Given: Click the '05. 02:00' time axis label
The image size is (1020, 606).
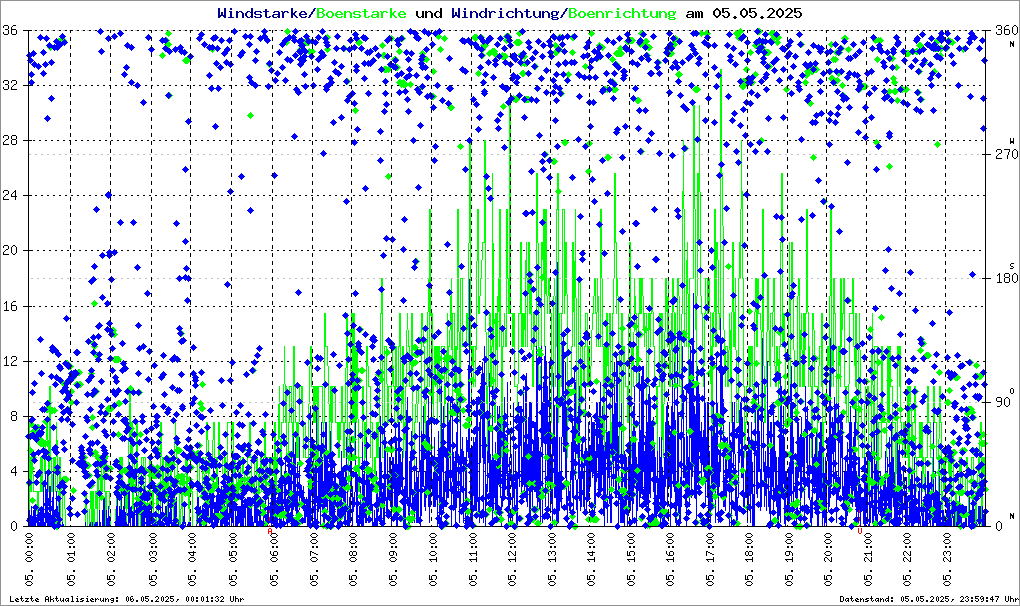Looking at the screenshot, I should tap(111, 558).
